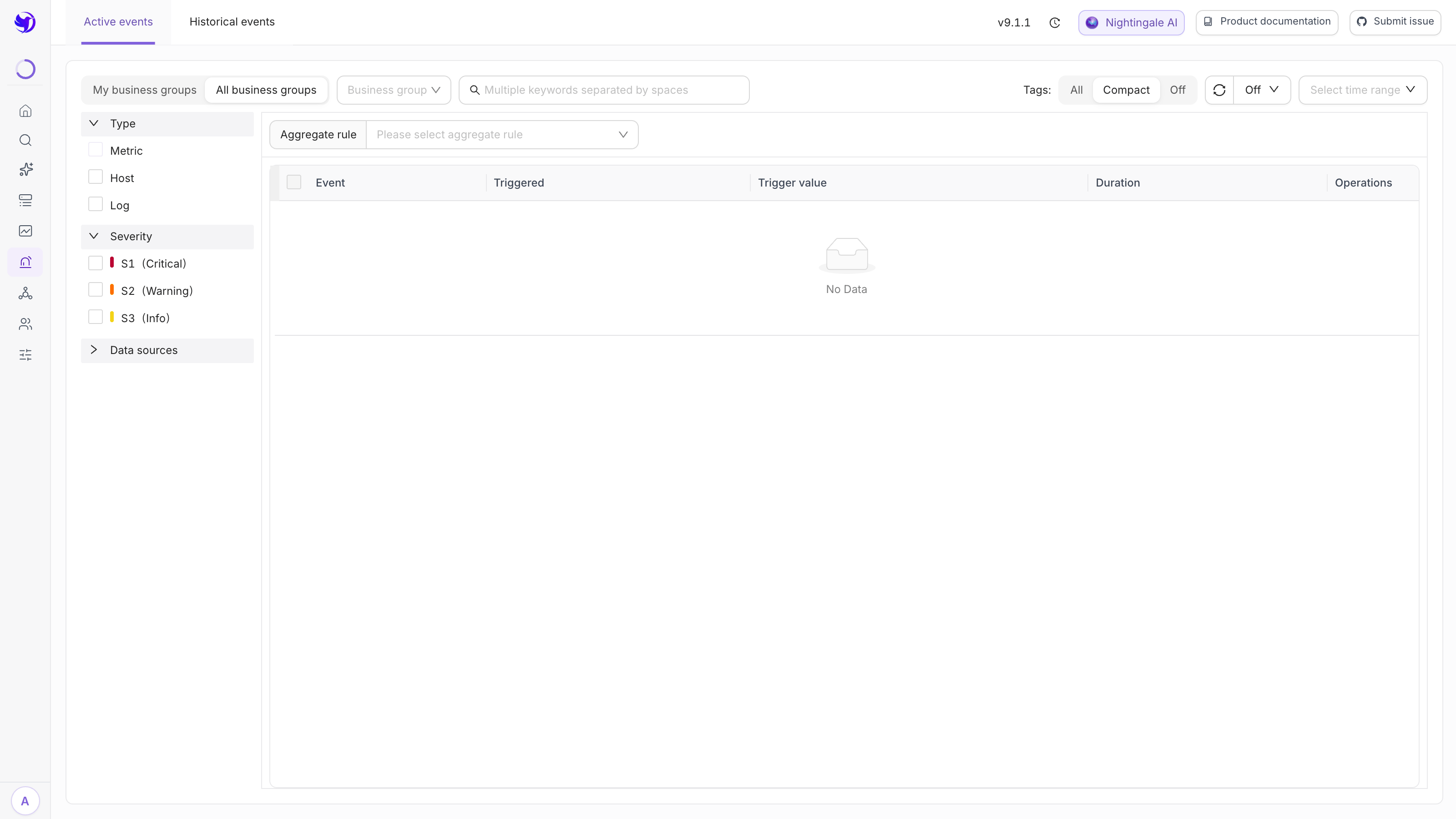Click the version history clock icon
Image resolution: width=1456 pixels, height=819 pixels.
coord(1055,23)
